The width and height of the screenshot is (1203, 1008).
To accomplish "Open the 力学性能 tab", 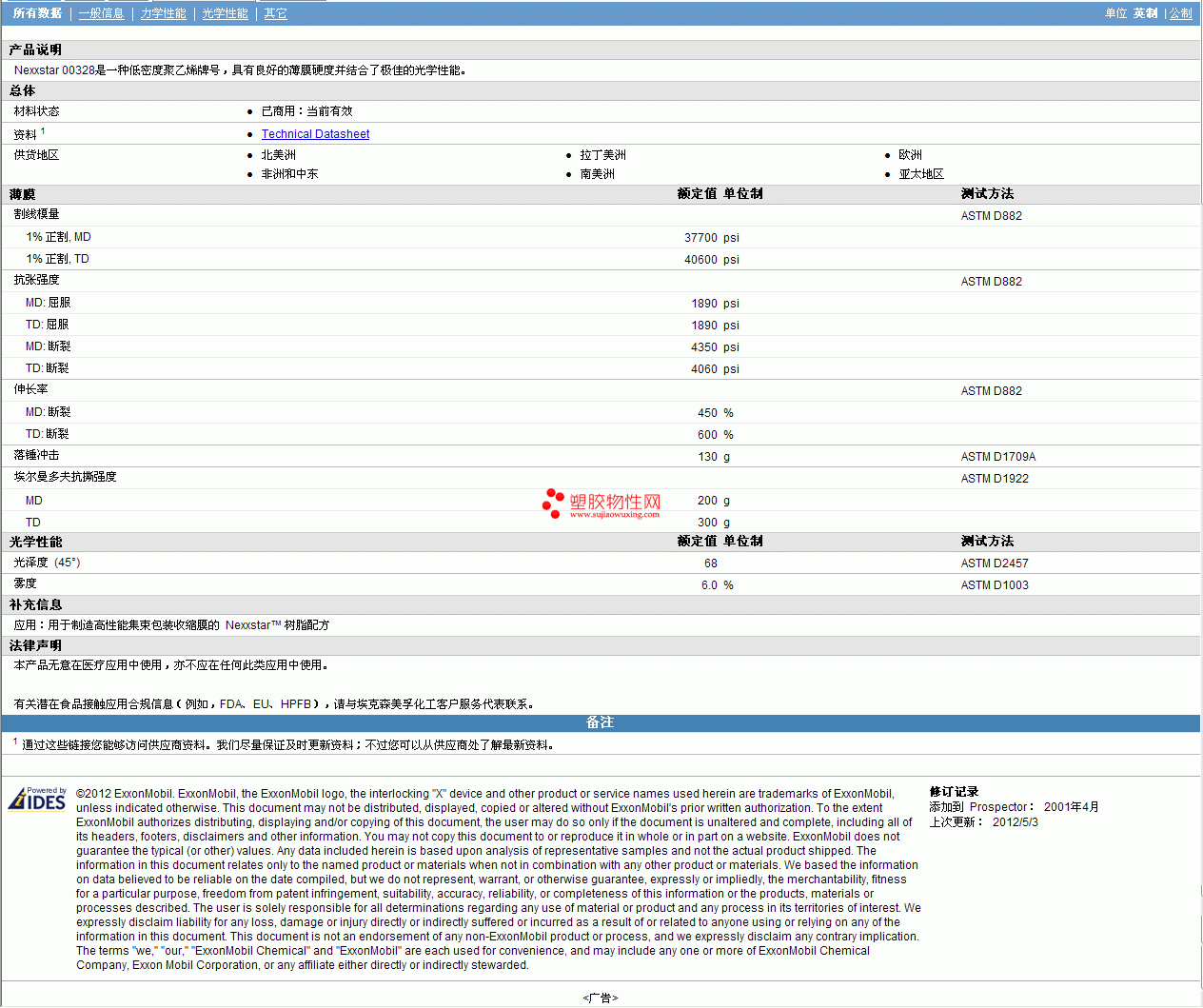I will click(x=164, y=13).
